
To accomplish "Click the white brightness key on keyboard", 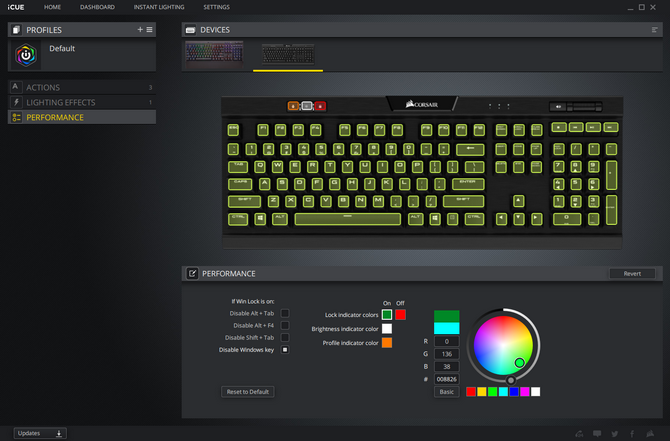I will (307, 106).
